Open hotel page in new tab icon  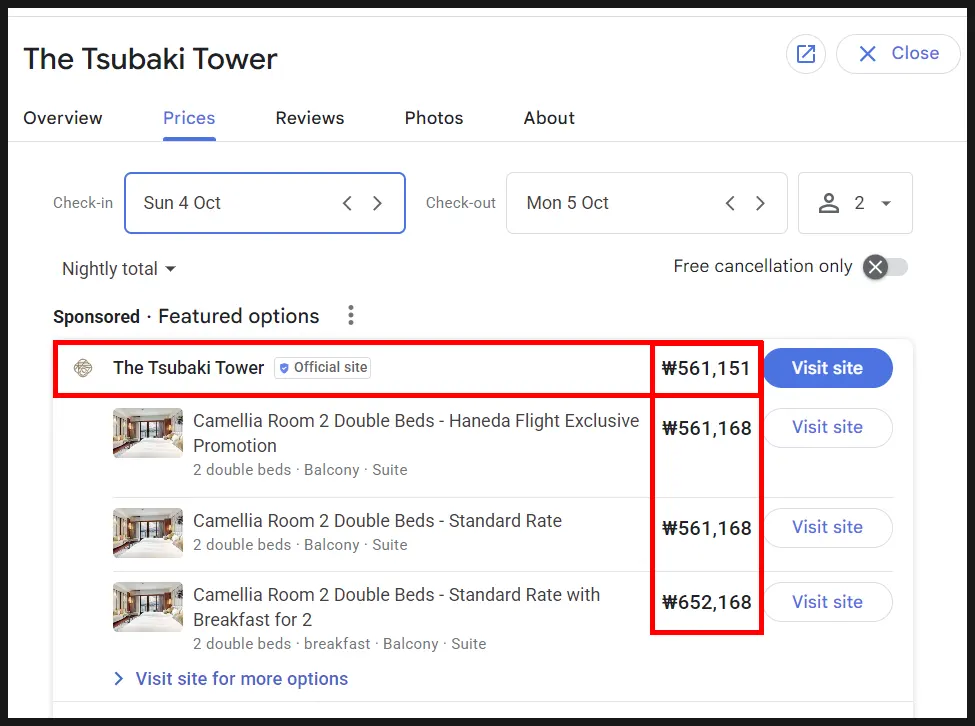806,54
